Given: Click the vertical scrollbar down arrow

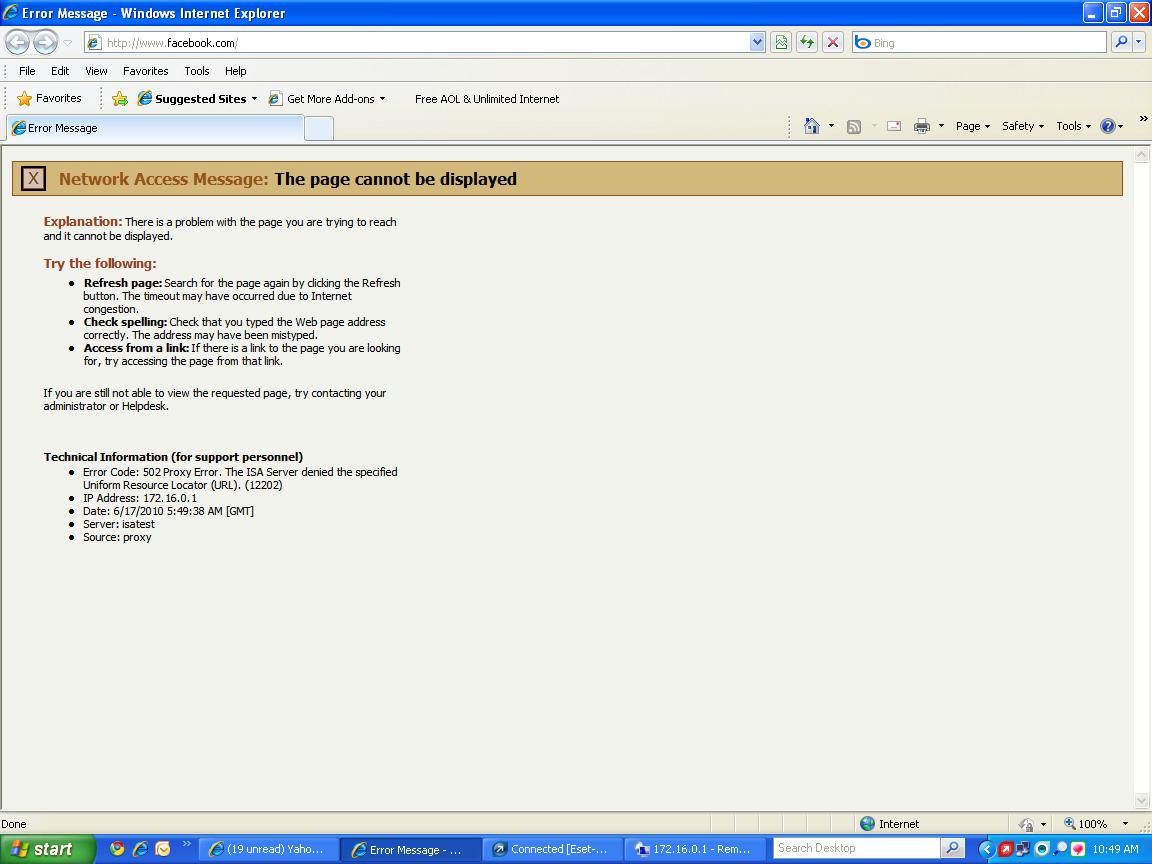Looking at the screenshot, I should pos(1142,800).
